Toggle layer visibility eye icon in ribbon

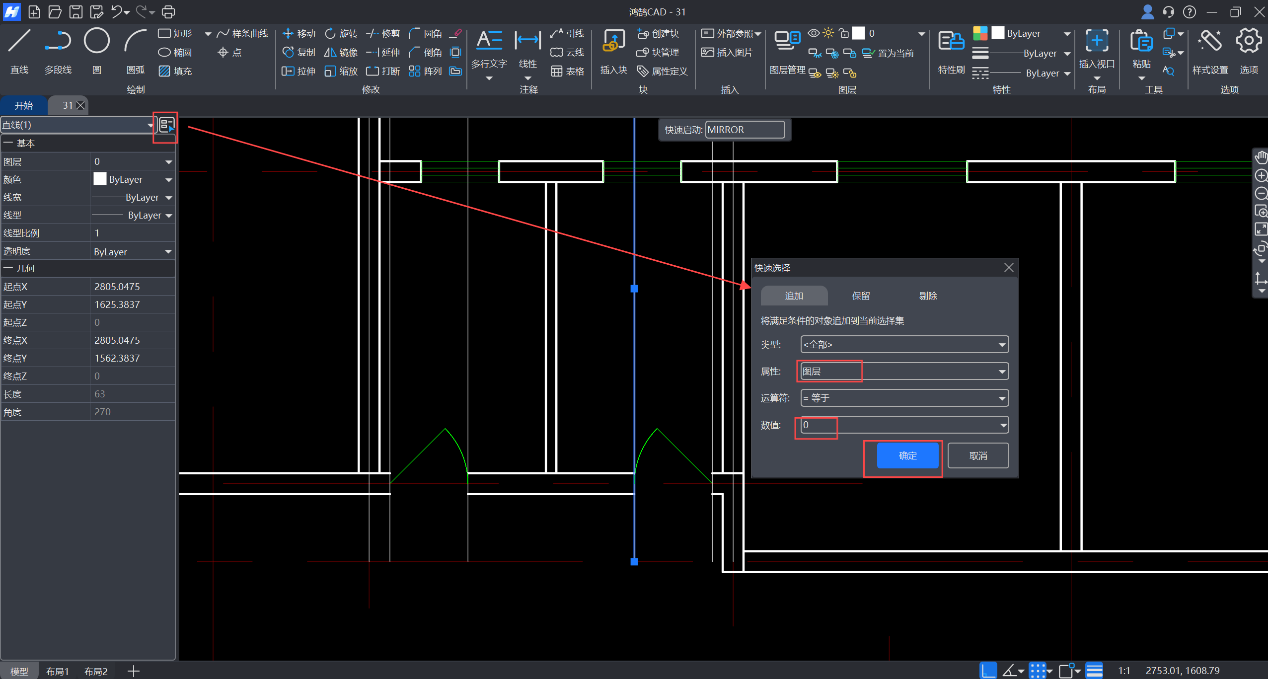click(x=813, y=33)
